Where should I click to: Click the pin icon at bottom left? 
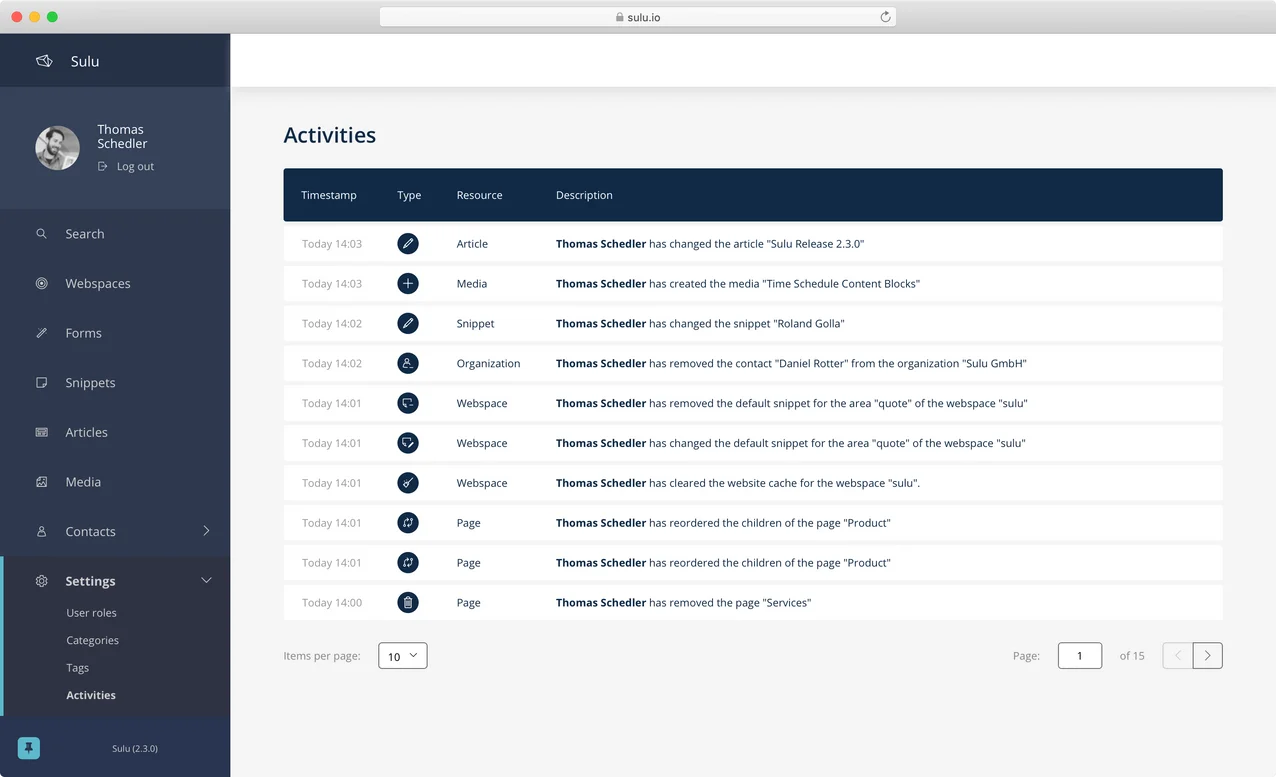(28, 747)
